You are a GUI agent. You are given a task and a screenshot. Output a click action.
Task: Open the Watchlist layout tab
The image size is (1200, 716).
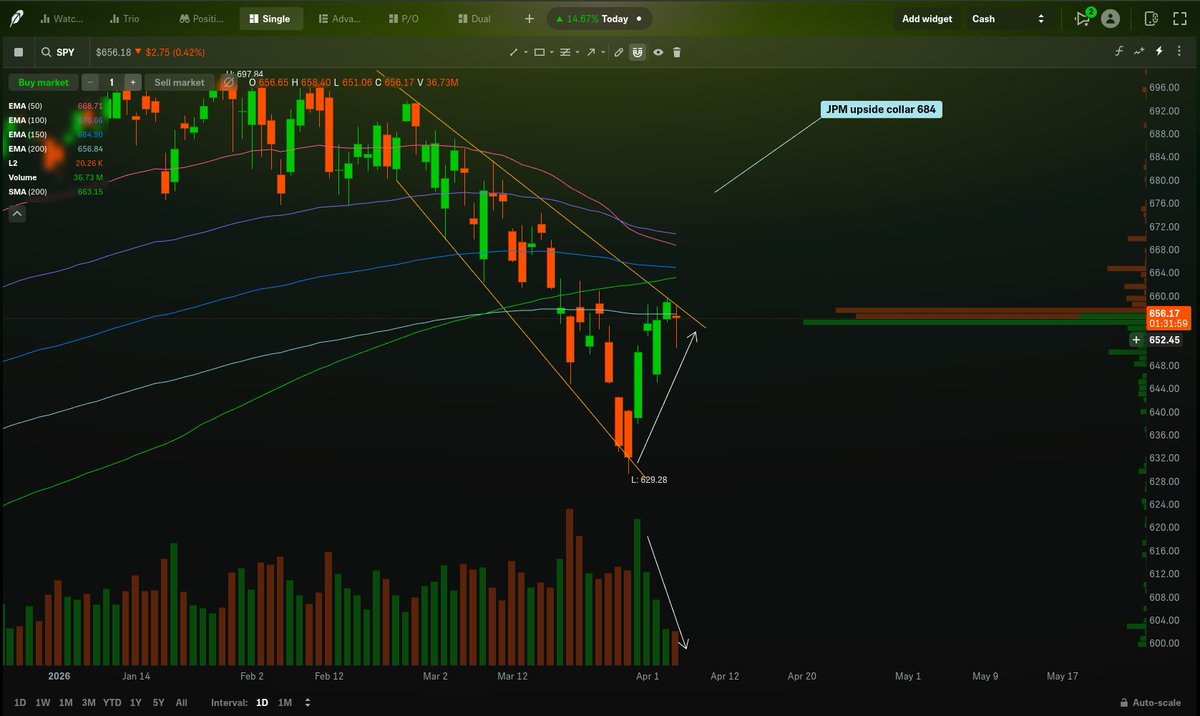63,18
